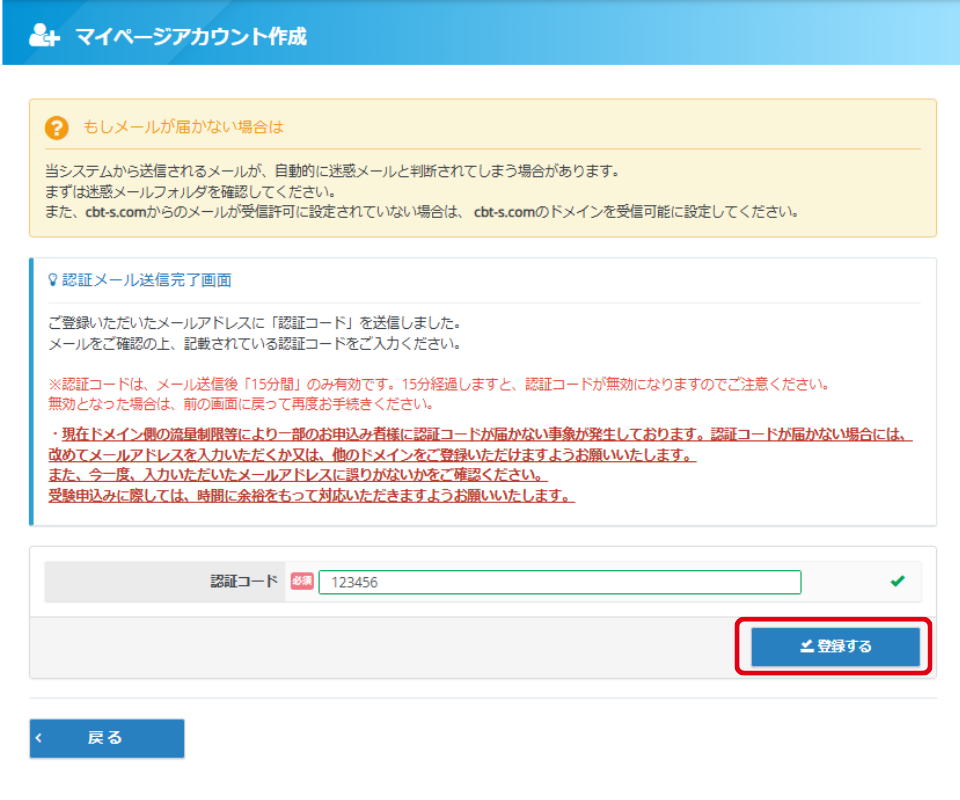Click the line starting また、cbt-s.comからのメール
The width and height of the screenshot is (960, 800).
(422, 212)
